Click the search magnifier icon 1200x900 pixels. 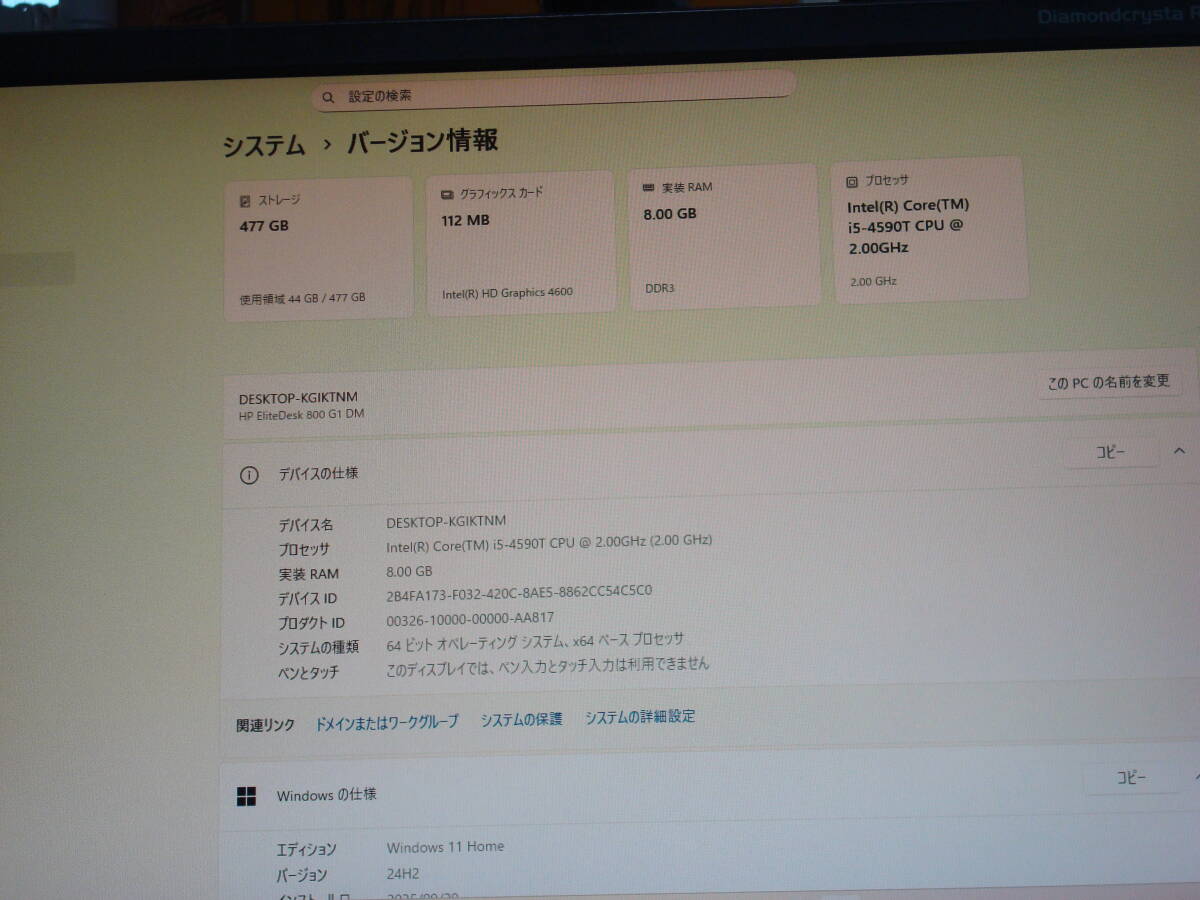pos(328,98)
